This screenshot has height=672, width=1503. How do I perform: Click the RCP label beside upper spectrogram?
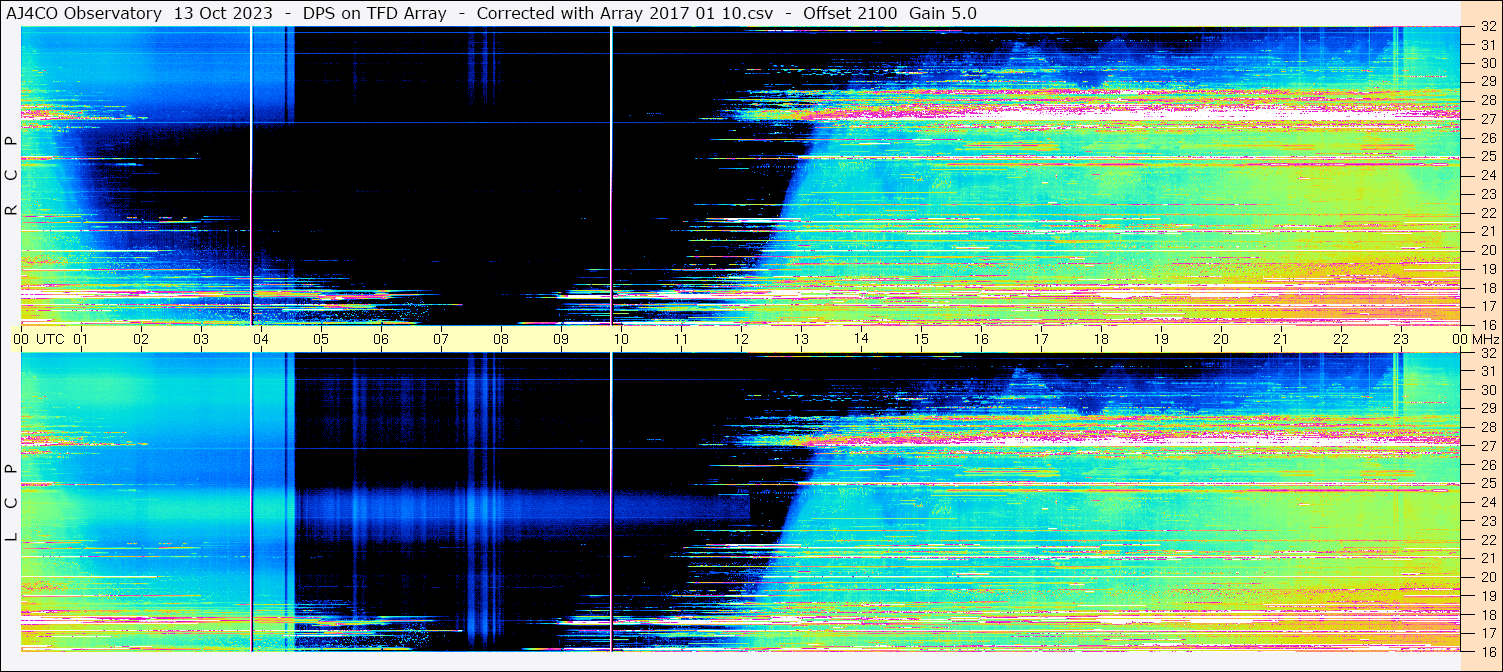[x=11, y=176]
